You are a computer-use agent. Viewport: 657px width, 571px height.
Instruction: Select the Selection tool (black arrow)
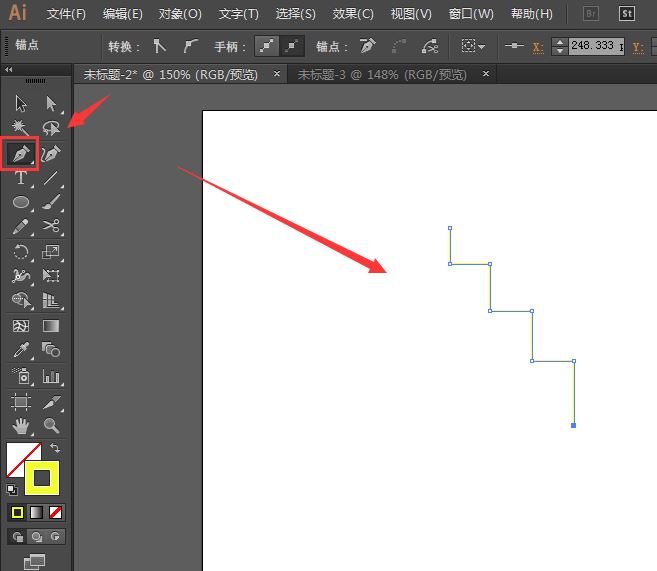pos(21,103)
